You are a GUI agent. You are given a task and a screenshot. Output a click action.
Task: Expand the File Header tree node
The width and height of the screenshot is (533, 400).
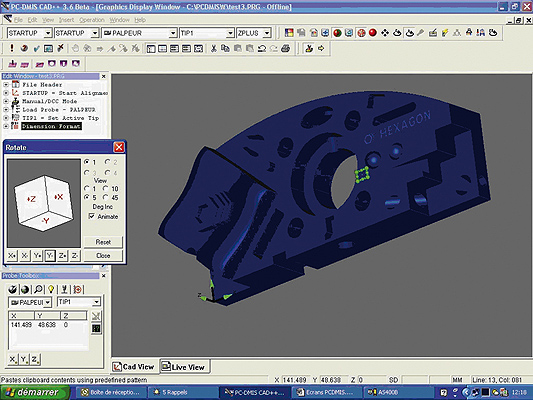pyautogui.click(x=6, y=84)
